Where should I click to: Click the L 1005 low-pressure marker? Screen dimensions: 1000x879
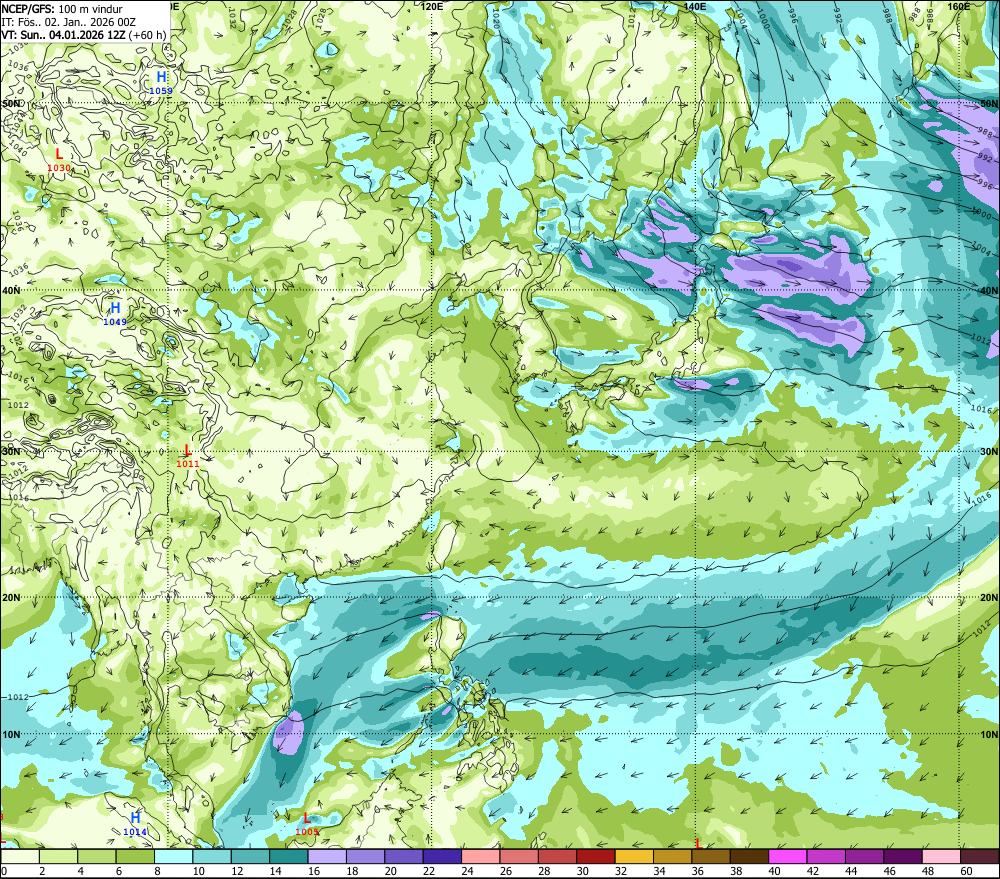pyautogui.click(x=307, y=824)
